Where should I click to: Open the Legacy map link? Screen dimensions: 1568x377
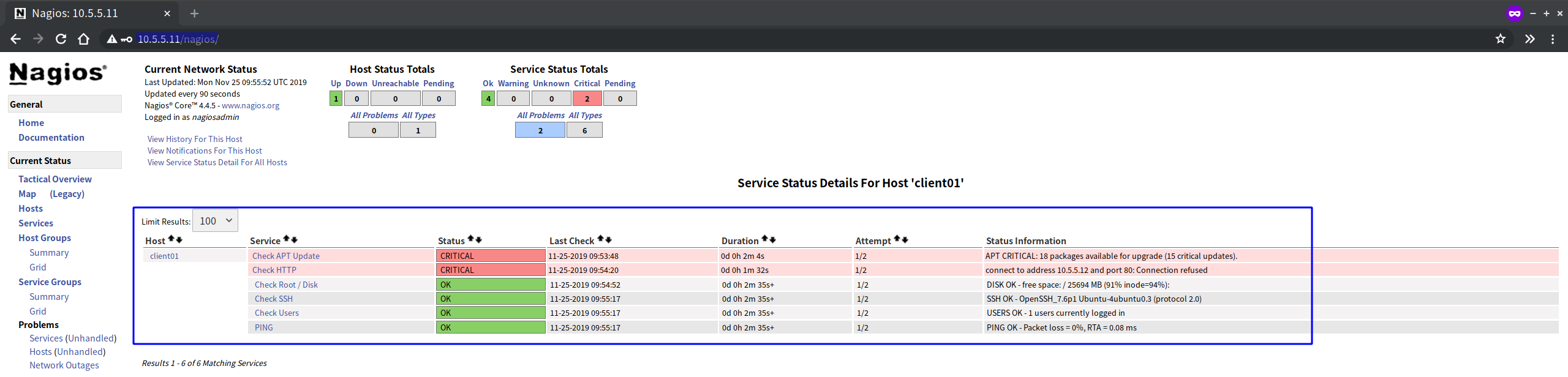(x=67, y=193)
